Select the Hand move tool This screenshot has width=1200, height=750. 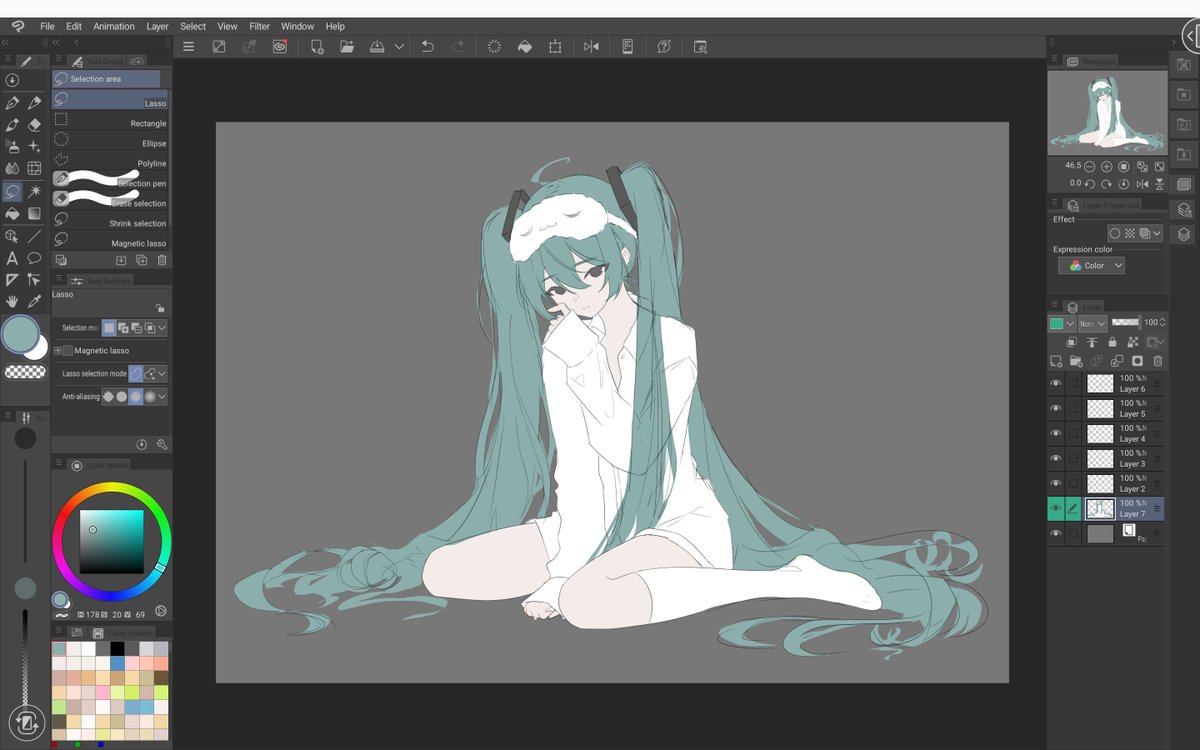tap(13, 301)
